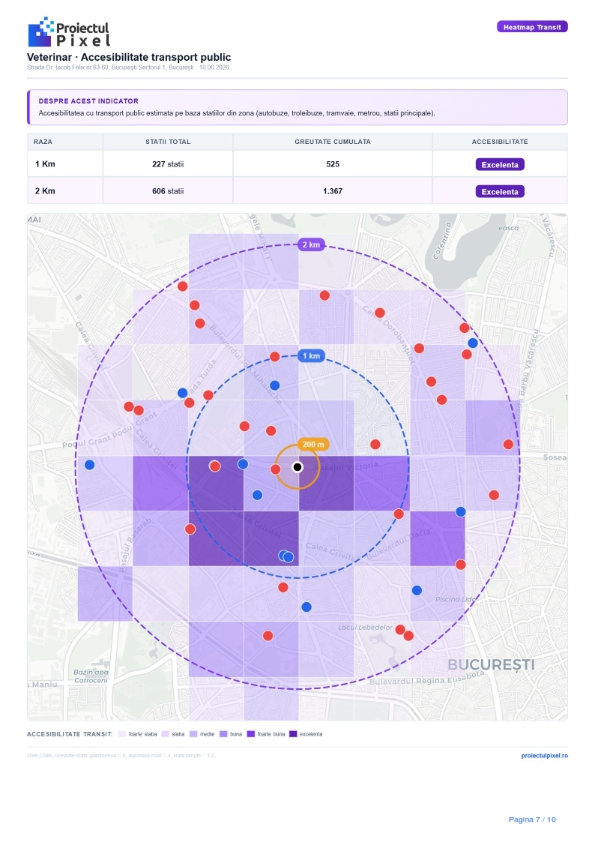The width and height of the screenshot is (595, 842).
Task: Click the ACCESIBILITATE column header
Action: 499,142
